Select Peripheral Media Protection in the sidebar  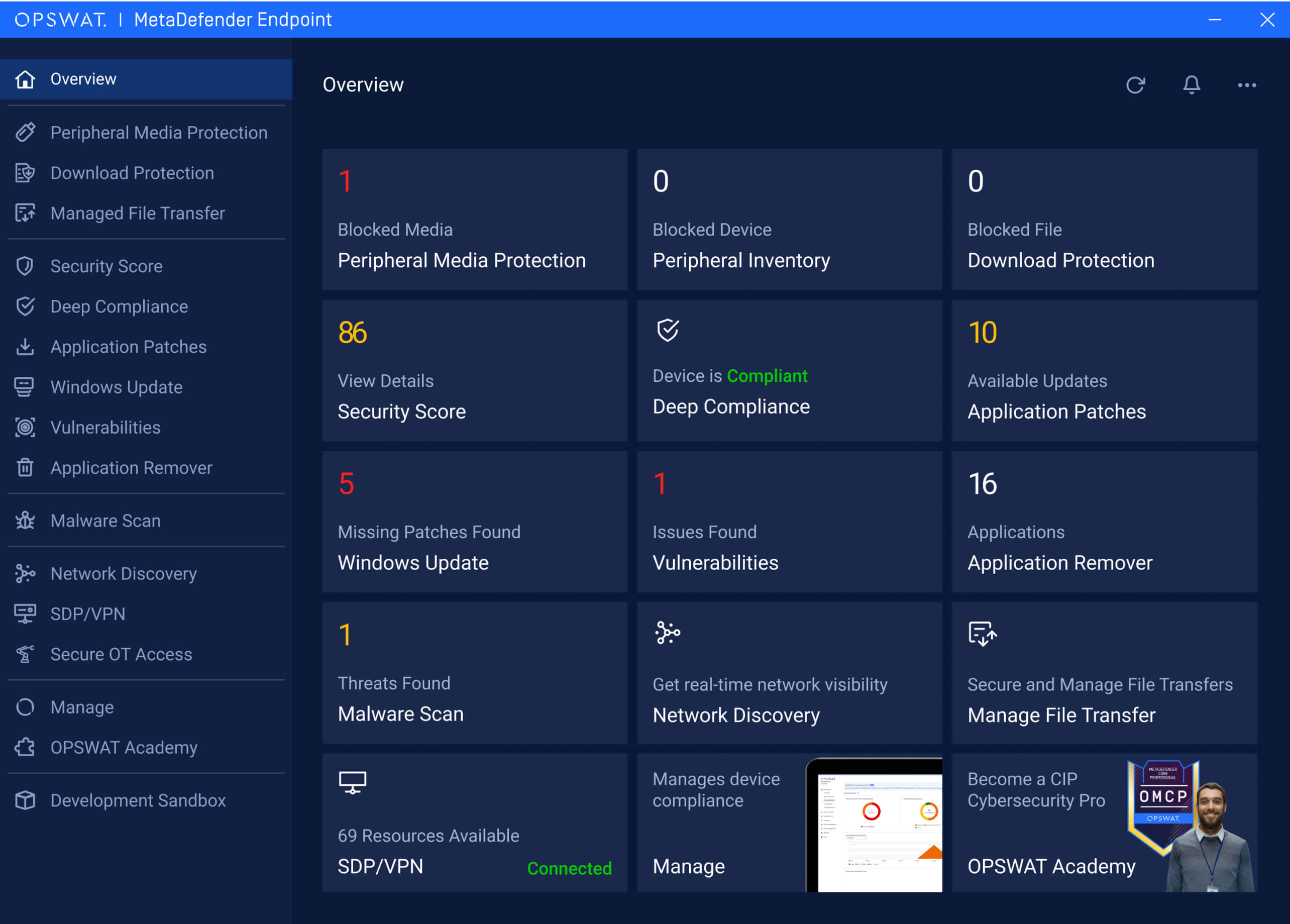(x=158, y=133)
